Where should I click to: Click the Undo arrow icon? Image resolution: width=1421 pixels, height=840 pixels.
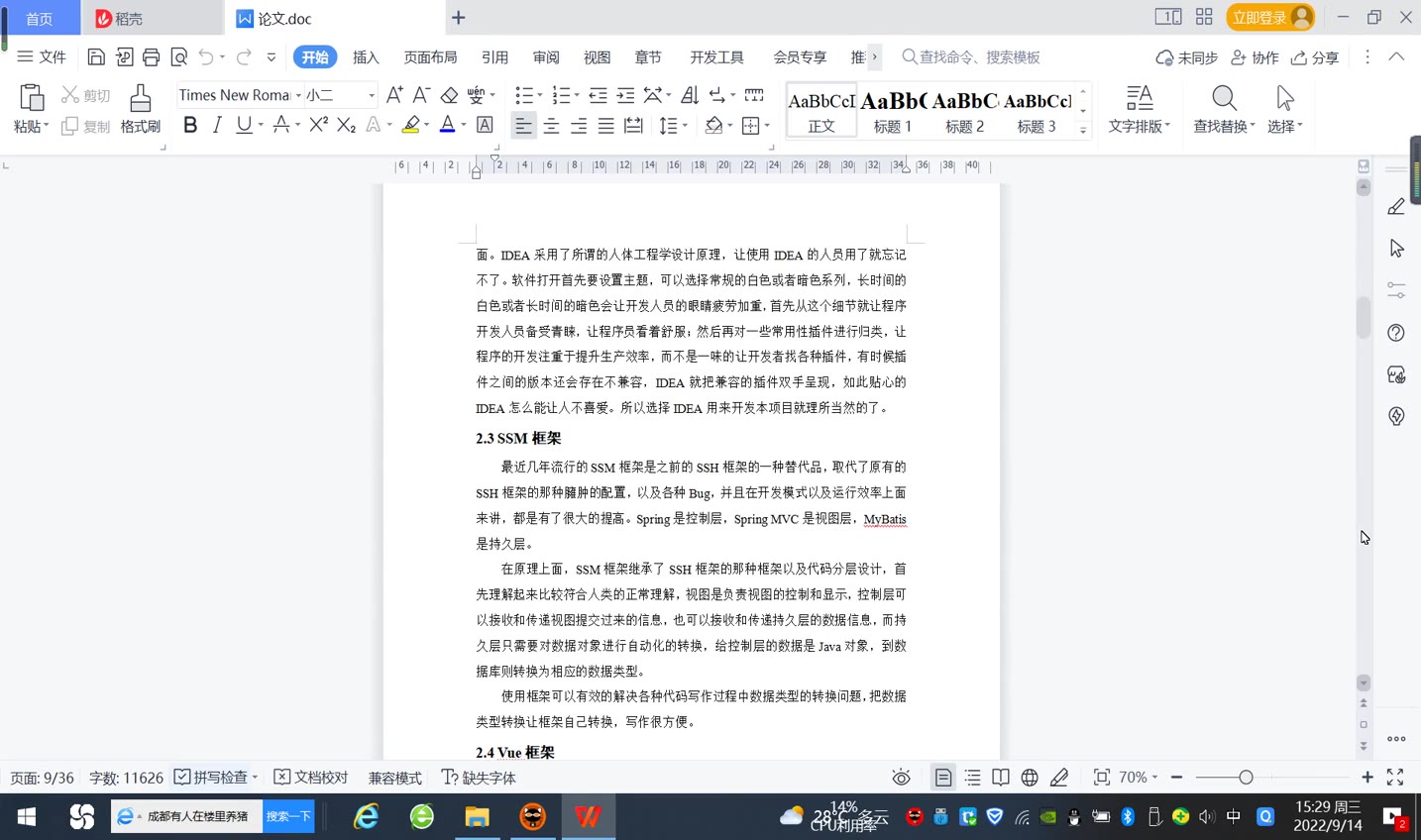click(x=206, y=57)
